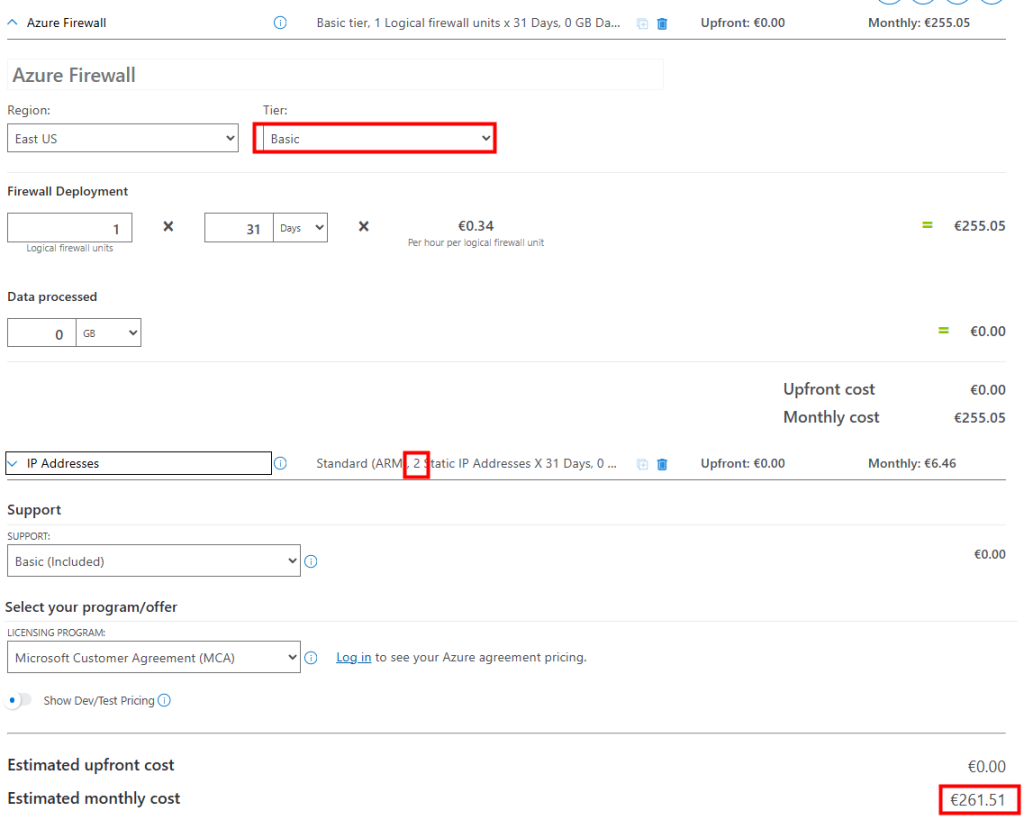This screenshot has height=820, width=1024.
Task: Click the Standard (ARM) IP Addresses description
Action: coord(466,464)
